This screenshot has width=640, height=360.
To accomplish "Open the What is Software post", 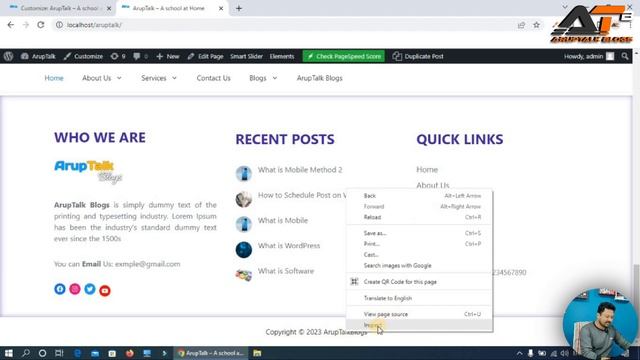I will (x=286, y=271).
